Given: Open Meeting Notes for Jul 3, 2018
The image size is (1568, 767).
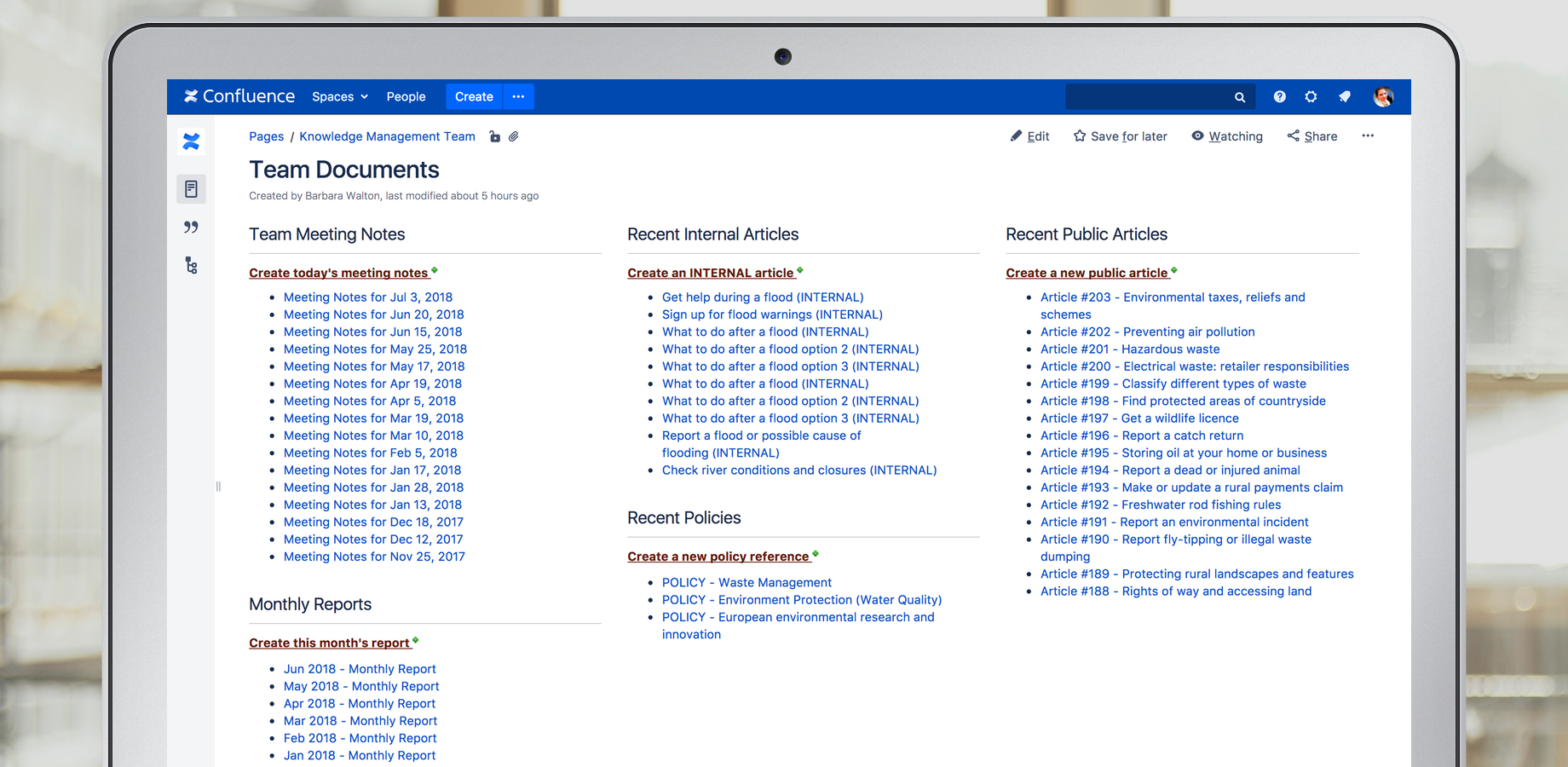Looking at the screenshot, I should (x=368, y=297).
